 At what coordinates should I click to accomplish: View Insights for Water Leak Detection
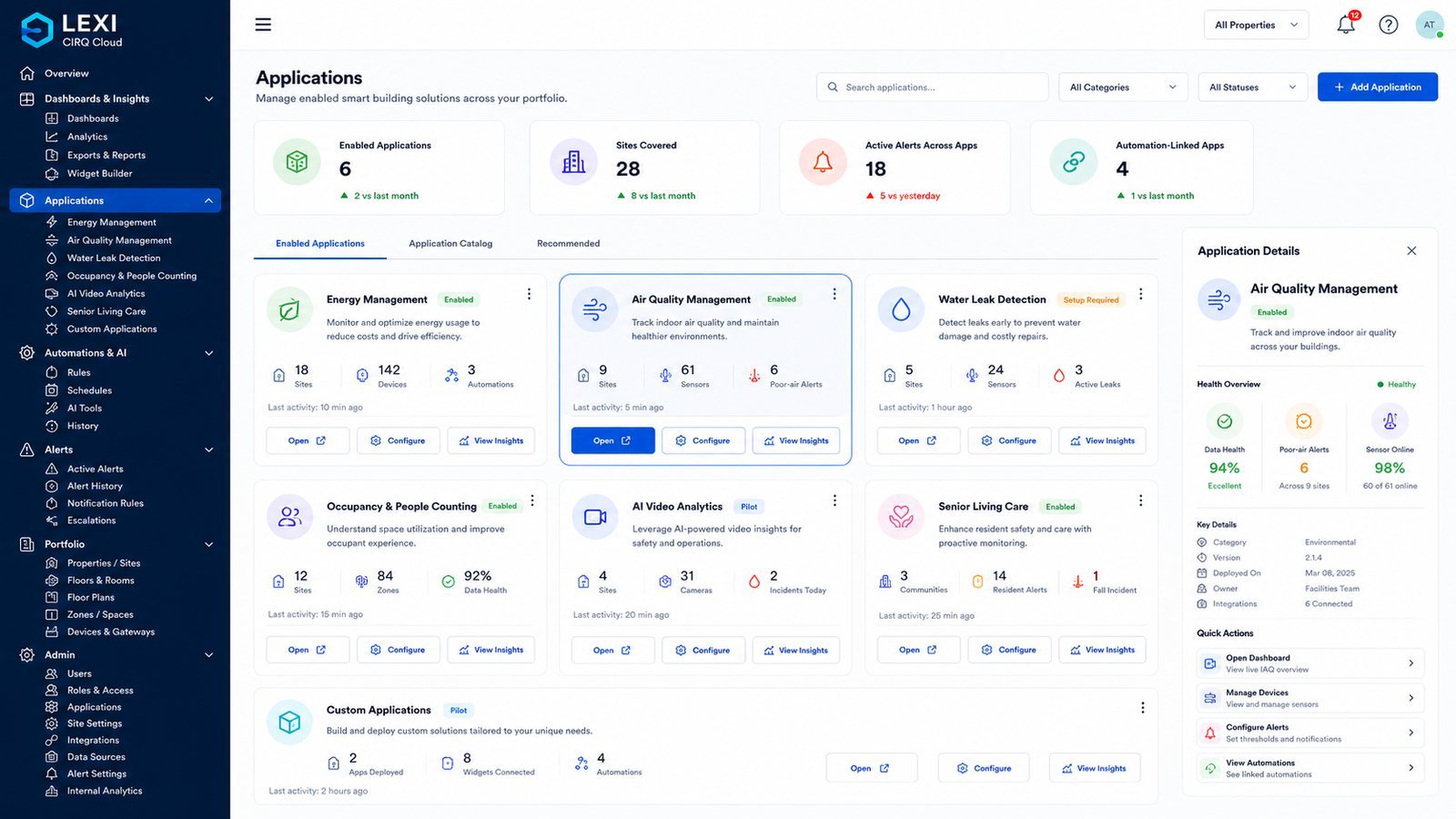point(1103,440)
